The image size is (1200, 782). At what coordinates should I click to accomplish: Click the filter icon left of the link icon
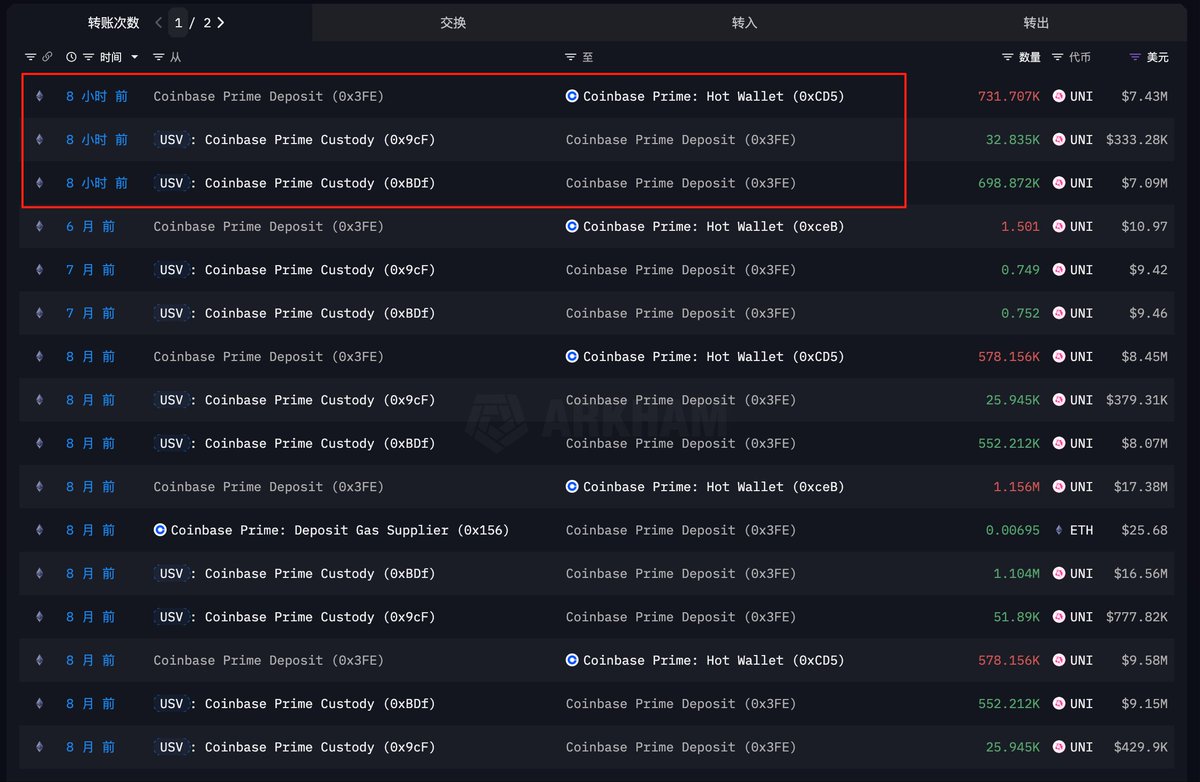[30, 57]
